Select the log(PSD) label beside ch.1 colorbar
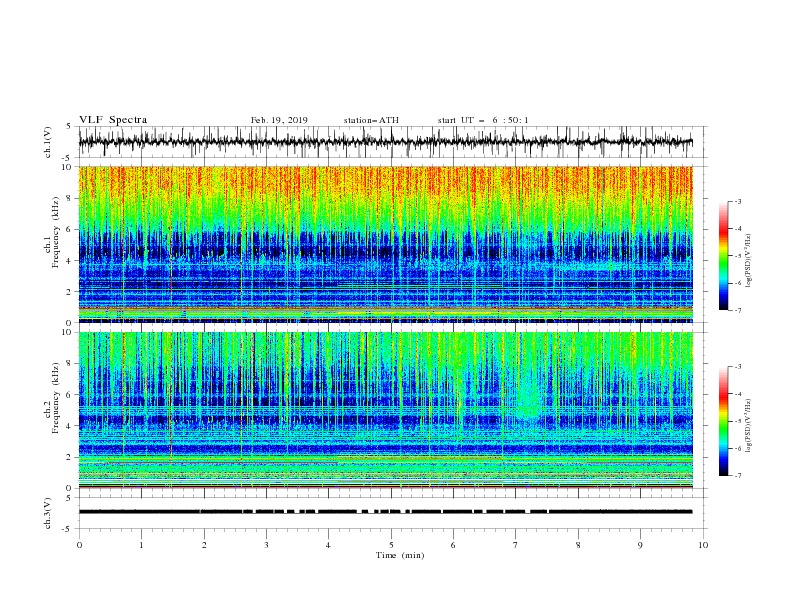 click(x=749, y=261)
